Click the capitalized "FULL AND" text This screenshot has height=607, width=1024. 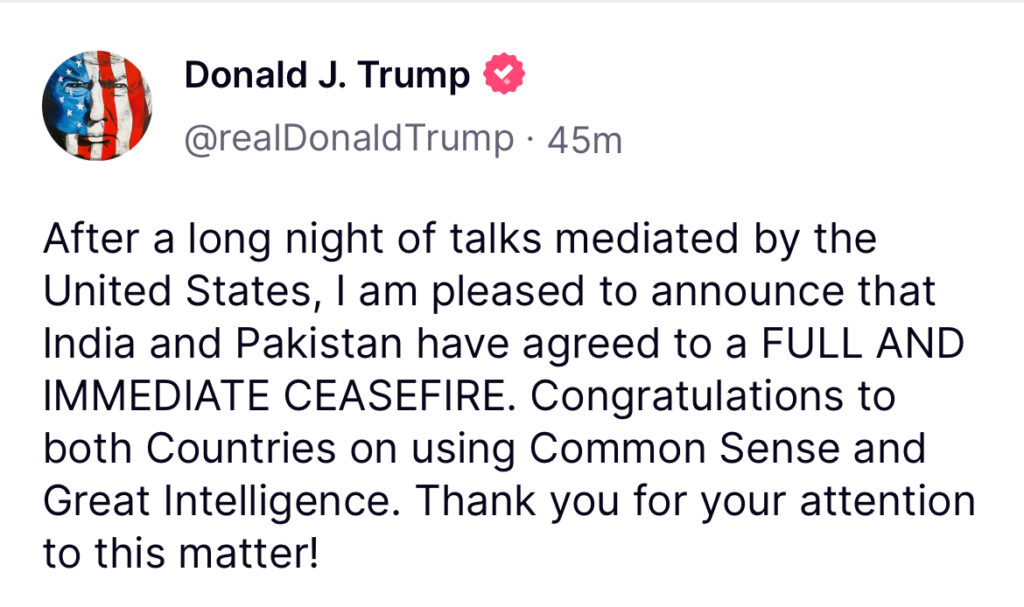point(863,344)
